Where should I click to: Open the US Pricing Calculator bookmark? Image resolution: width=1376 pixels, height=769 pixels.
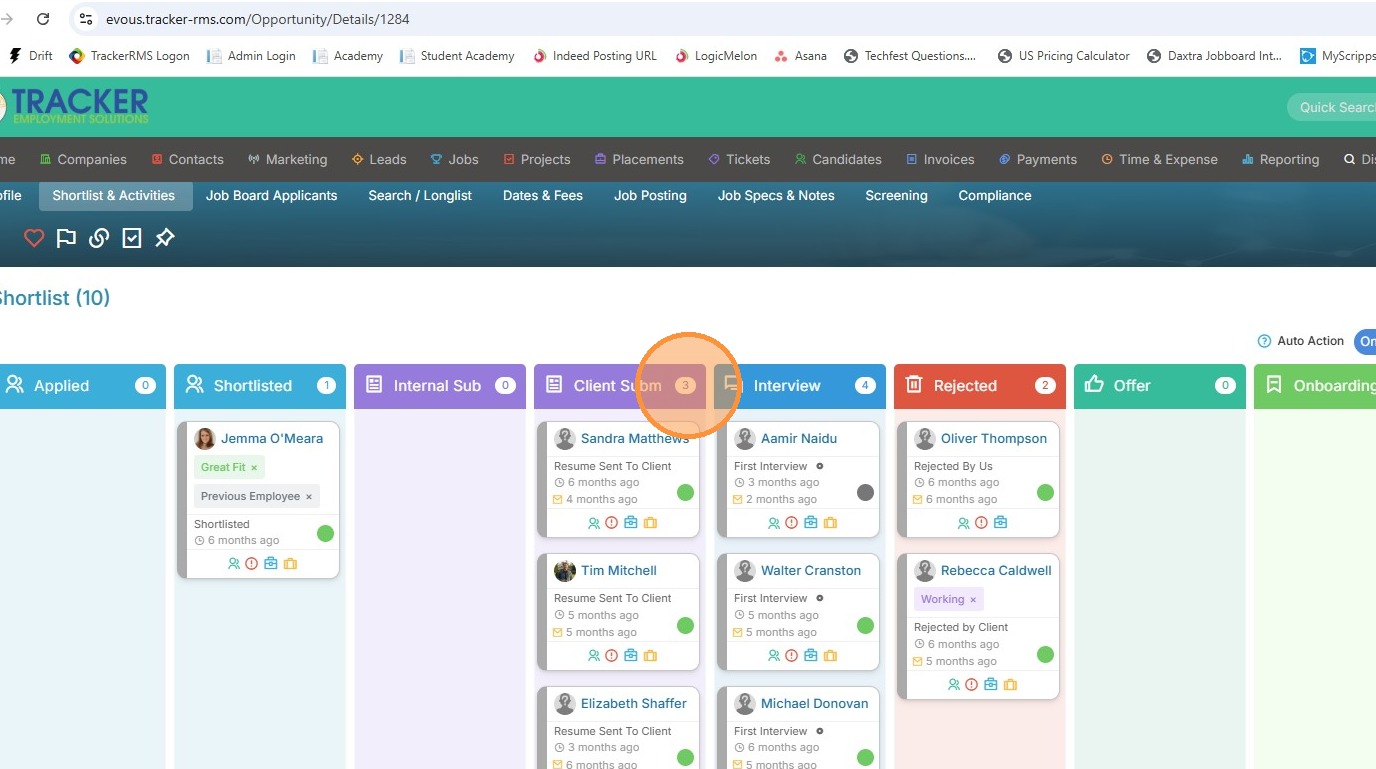pos(1063,56)
